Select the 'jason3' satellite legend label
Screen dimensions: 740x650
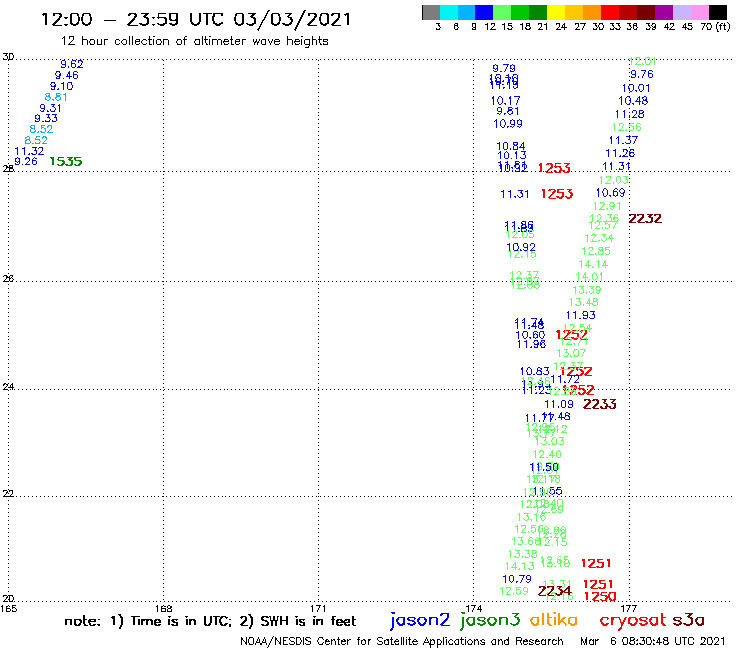click(x=490, y=620)
